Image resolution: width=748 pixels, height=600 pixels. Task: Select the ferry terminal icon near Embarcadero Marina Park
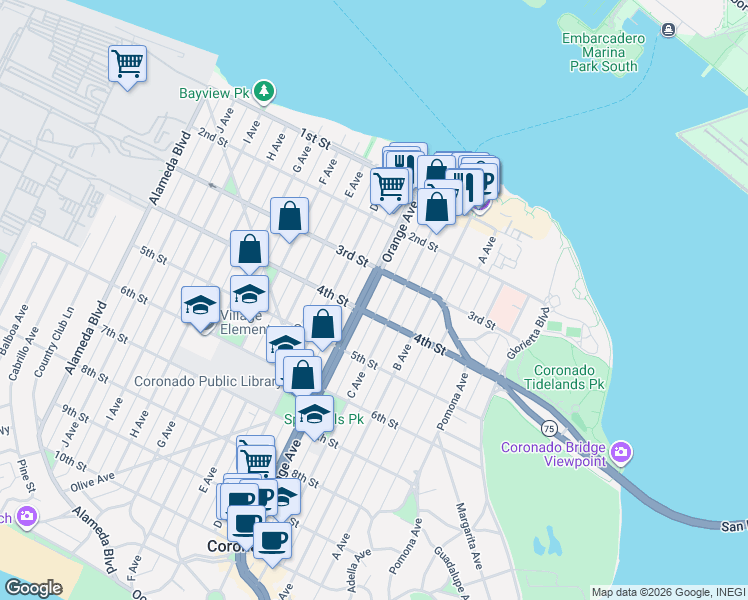point(668,30)
